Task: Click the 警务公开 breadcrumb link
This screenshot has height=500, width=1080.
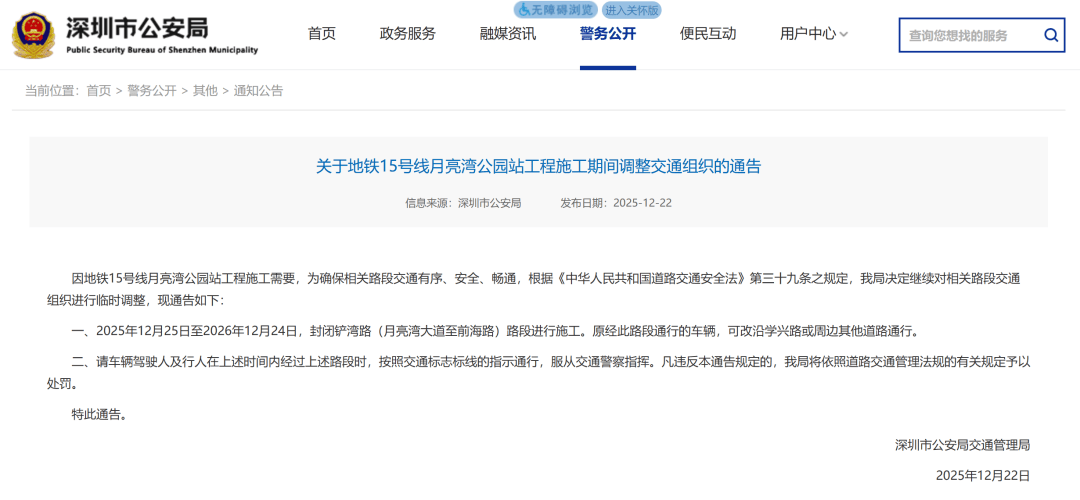Action: (x=152, y=91)
